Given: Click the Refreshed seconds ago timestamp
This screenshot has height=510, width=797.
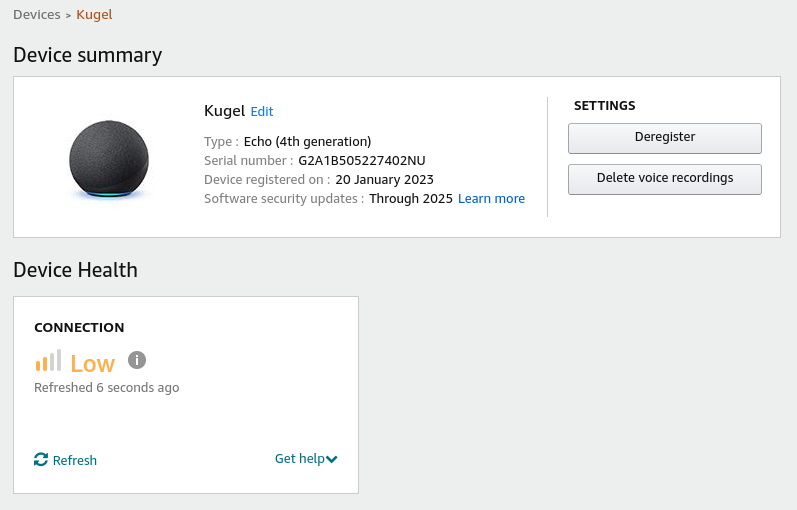Looking at the screenshot, I should coord(106,387).
